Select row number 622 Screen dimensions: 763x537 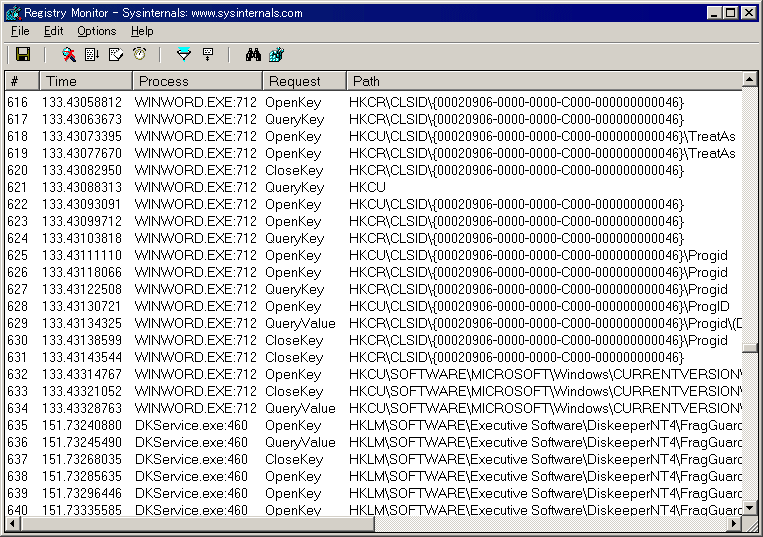point(18,204)
